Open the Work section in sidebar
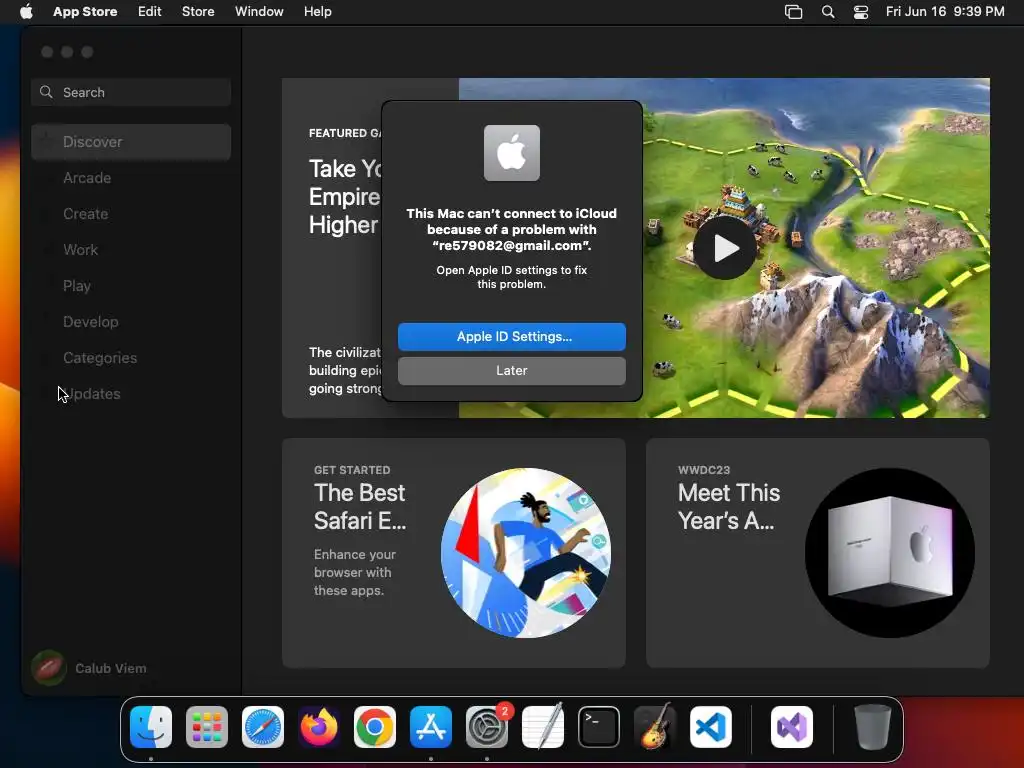The image size is (1024, 768). [80, 249]
